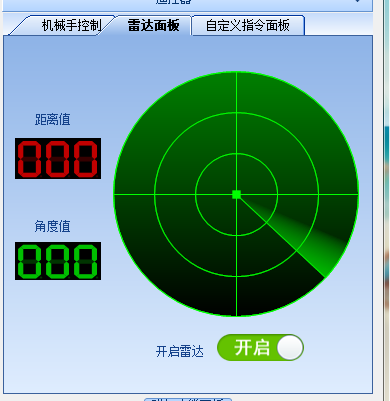390x401 pixels.
Task: Switch to the 机械手控制 tab
Action: [71, 25]
